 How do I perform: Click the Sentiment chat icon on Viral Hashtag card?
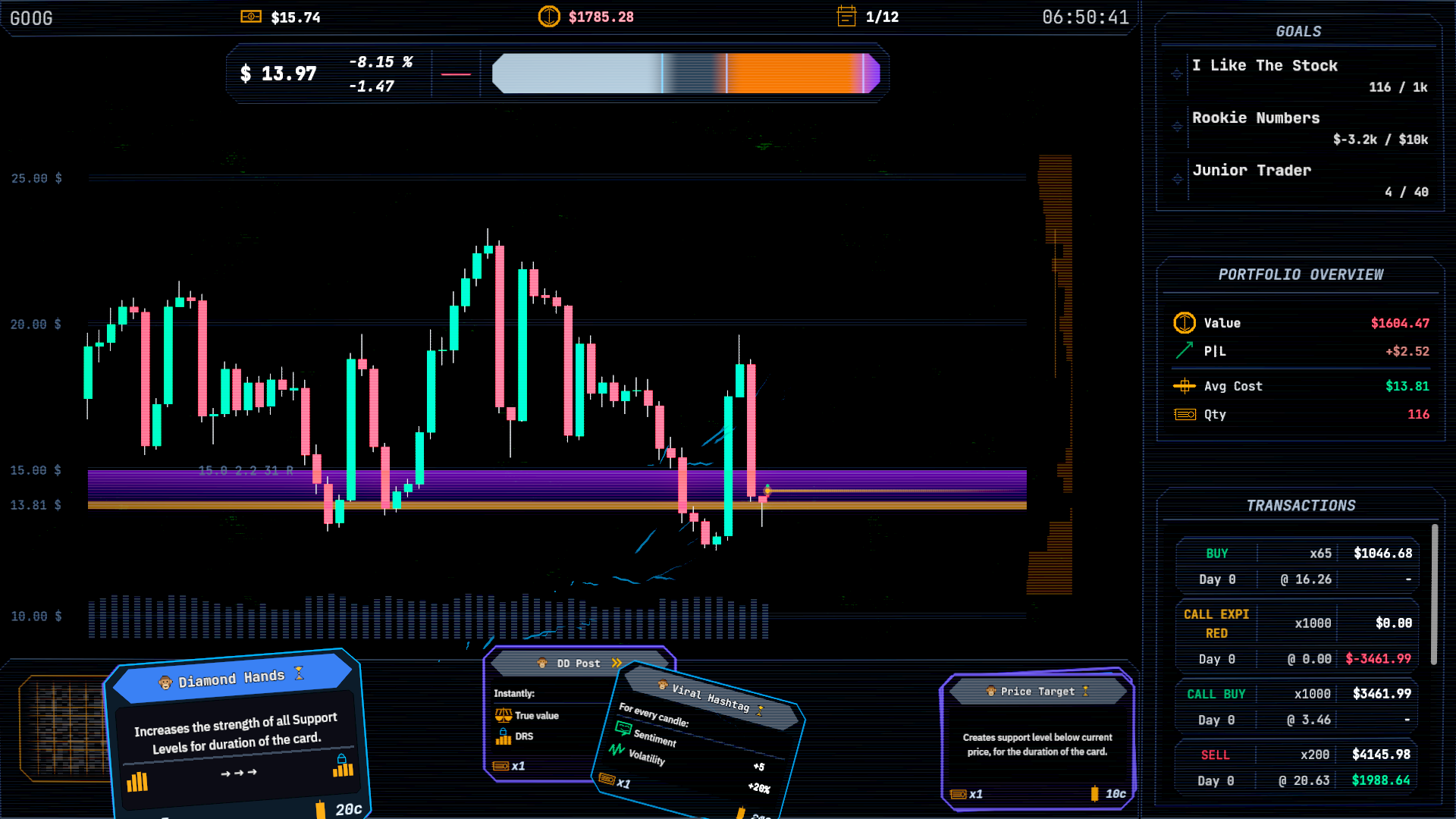pyautogui.click(x=623, y=729)
